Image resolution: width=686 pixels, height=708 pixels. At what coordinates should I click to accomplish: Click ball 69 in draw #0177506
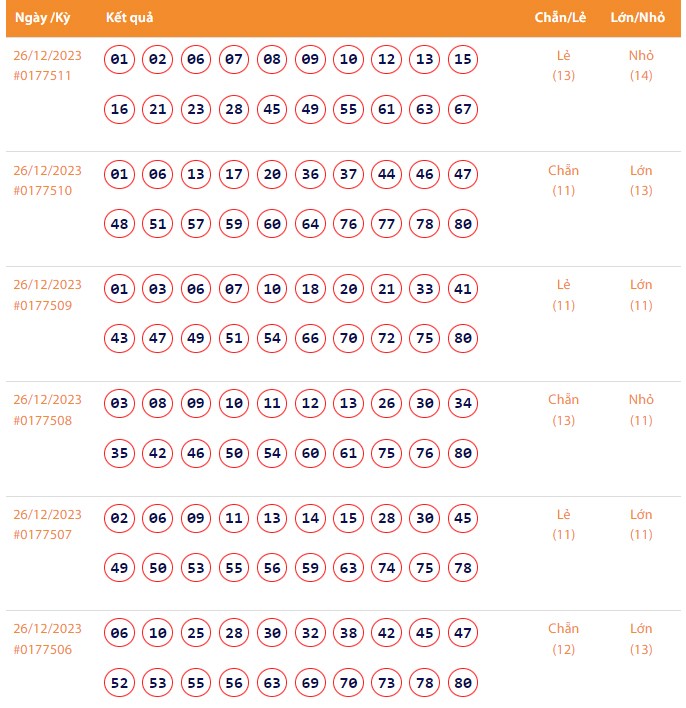click(310, 684)
